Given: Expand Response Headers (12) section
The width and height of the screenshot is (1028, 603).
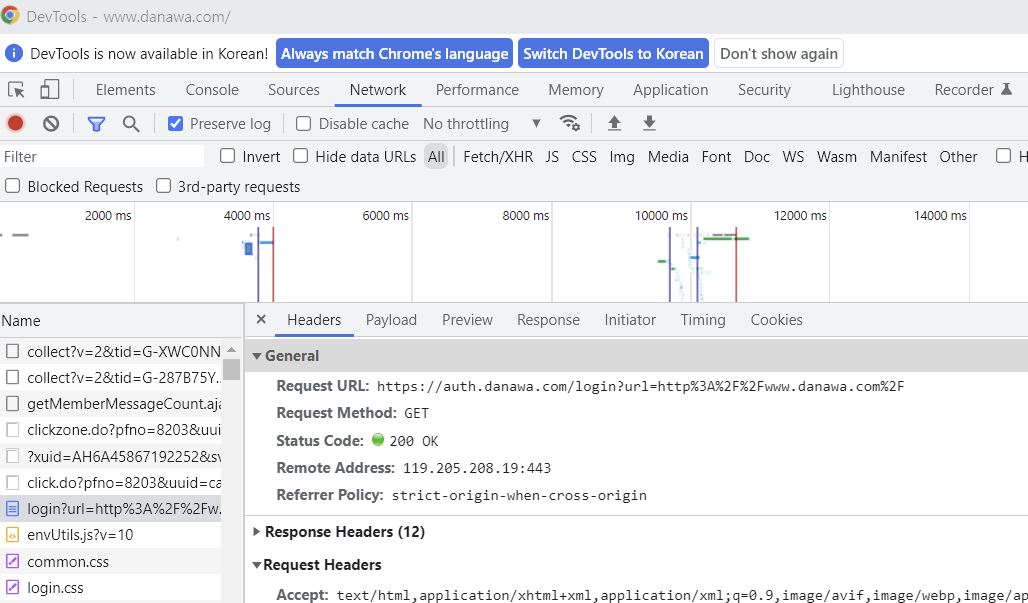Looking at the screenshot, I should click(x=257, y=532).
